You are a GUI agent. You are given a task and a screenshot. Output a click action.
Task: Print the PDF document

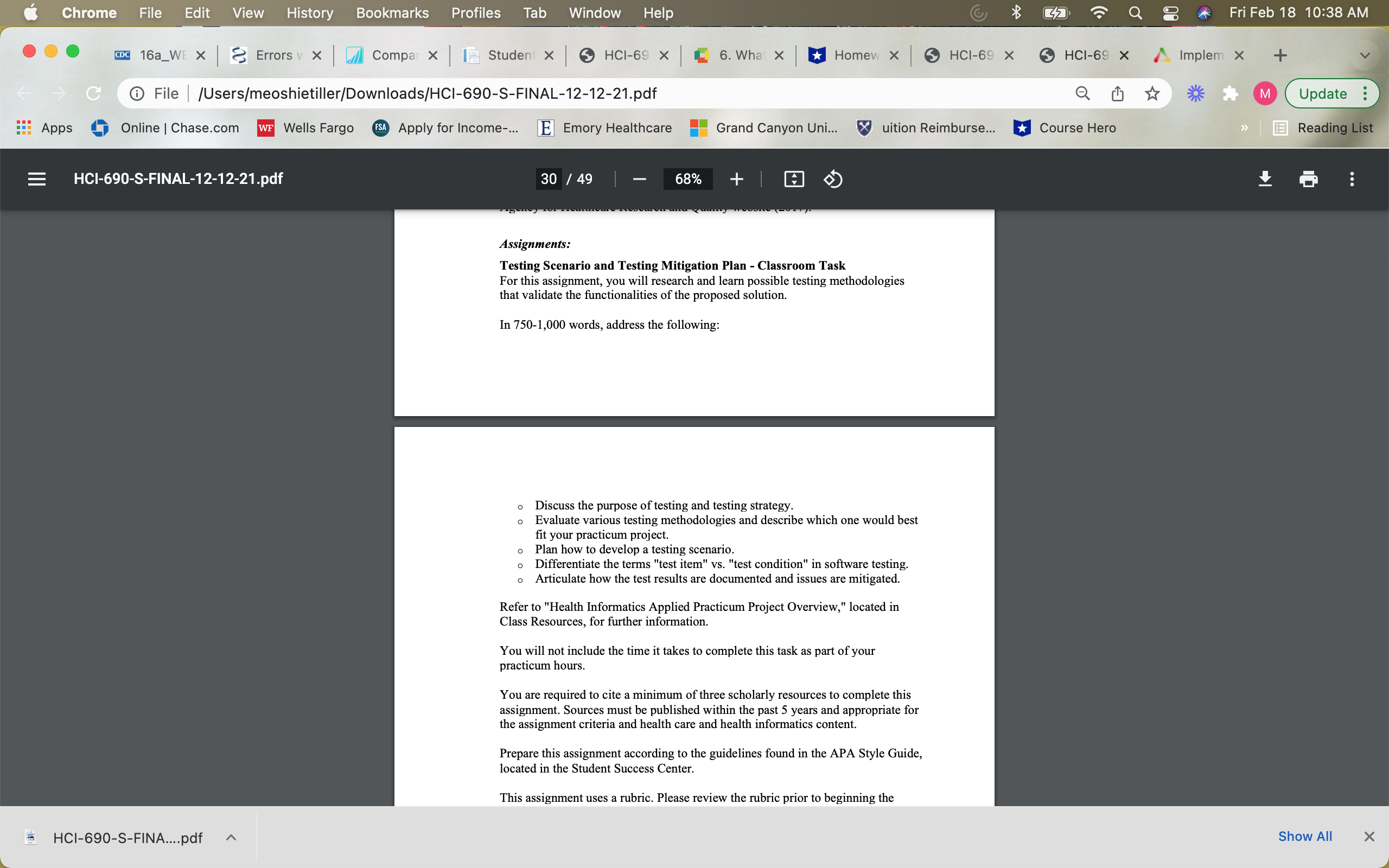1309,178
